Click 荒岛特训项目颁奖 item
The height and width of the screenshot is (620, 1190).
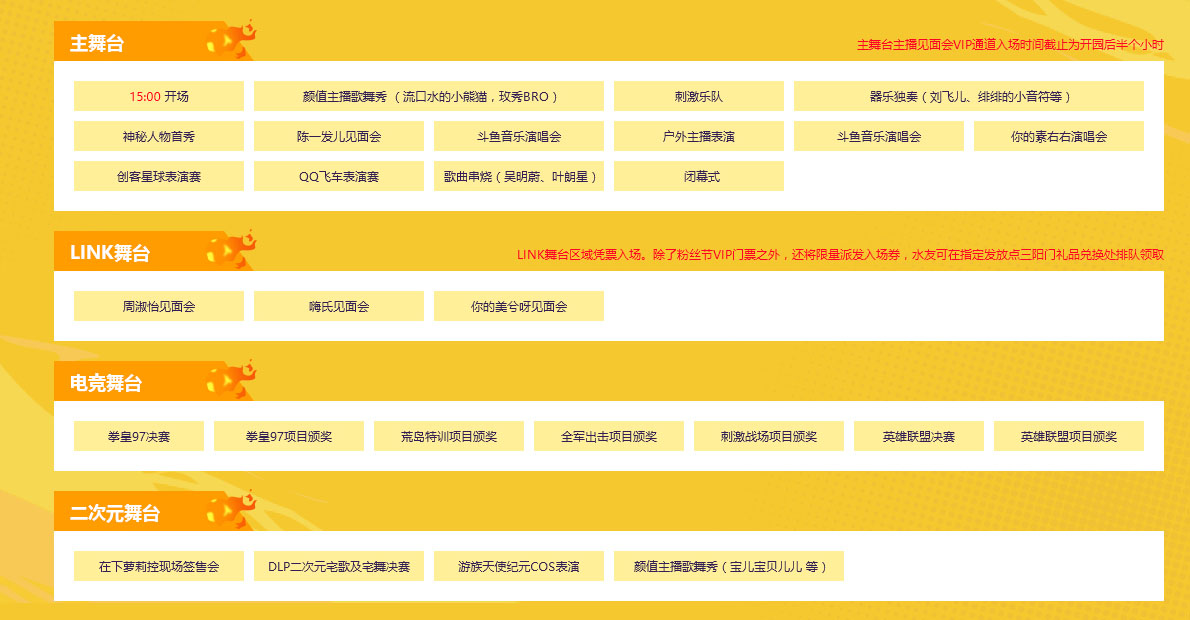pyautogui.click(x=449, y=436)
